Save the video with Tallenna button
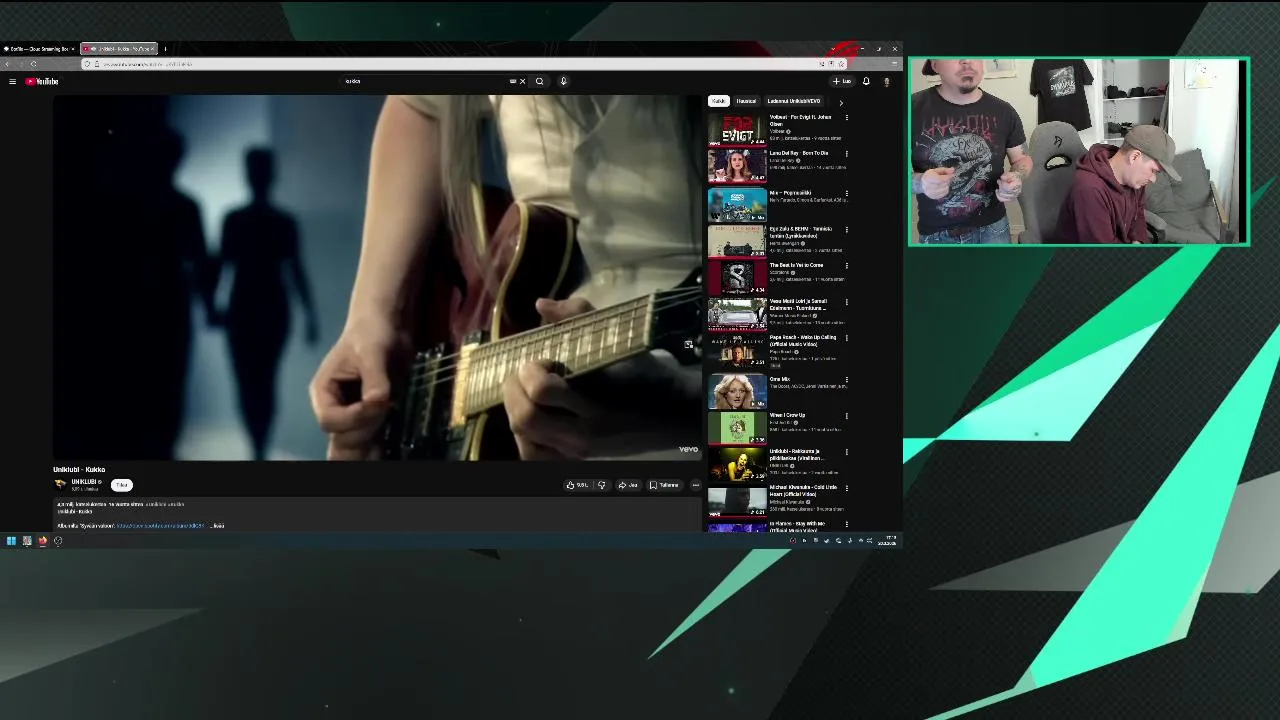1280x720 pixels. [664, 485]
